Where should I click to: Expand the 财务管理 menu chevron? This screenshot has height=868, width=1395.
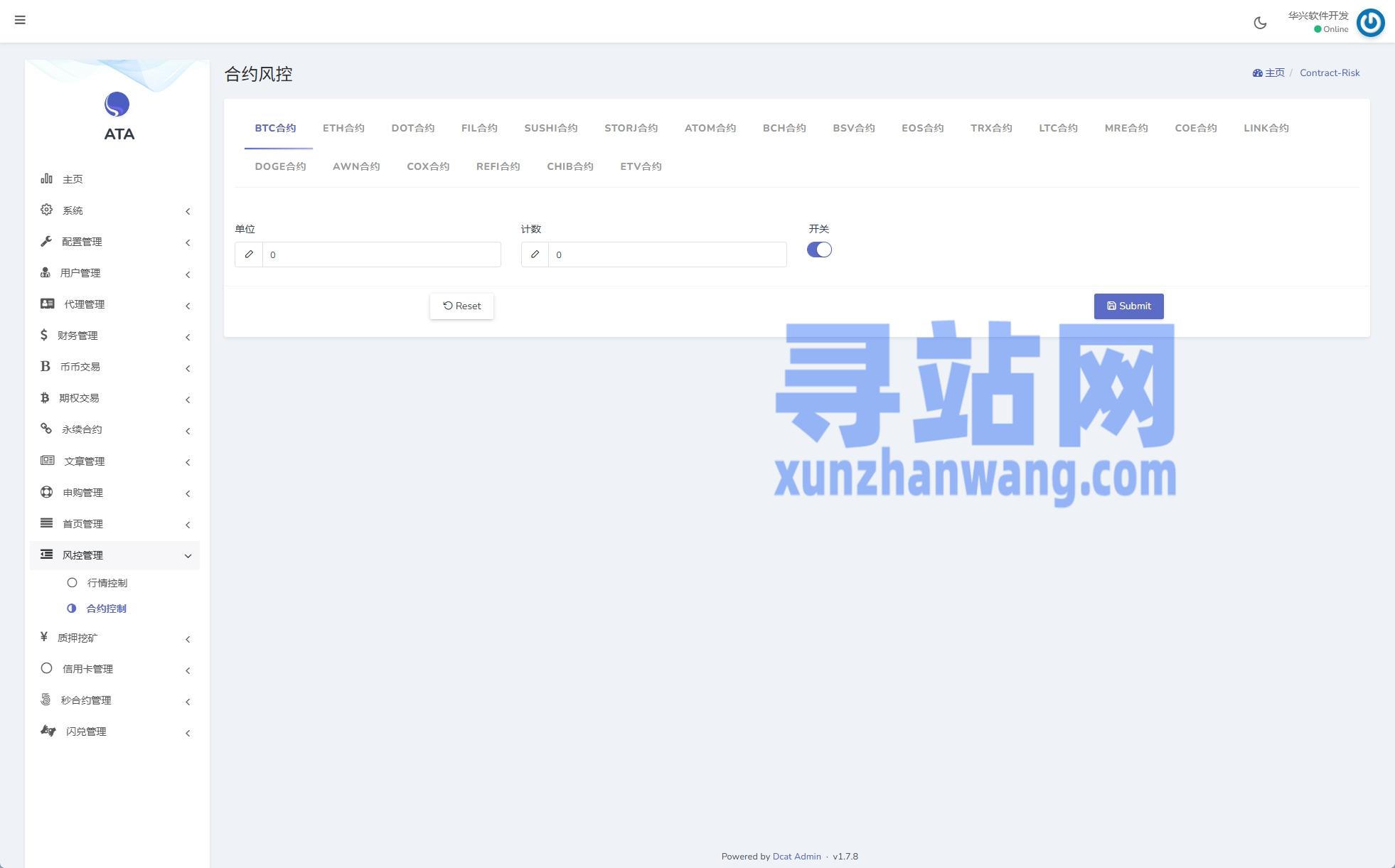[x=188, y=337]
